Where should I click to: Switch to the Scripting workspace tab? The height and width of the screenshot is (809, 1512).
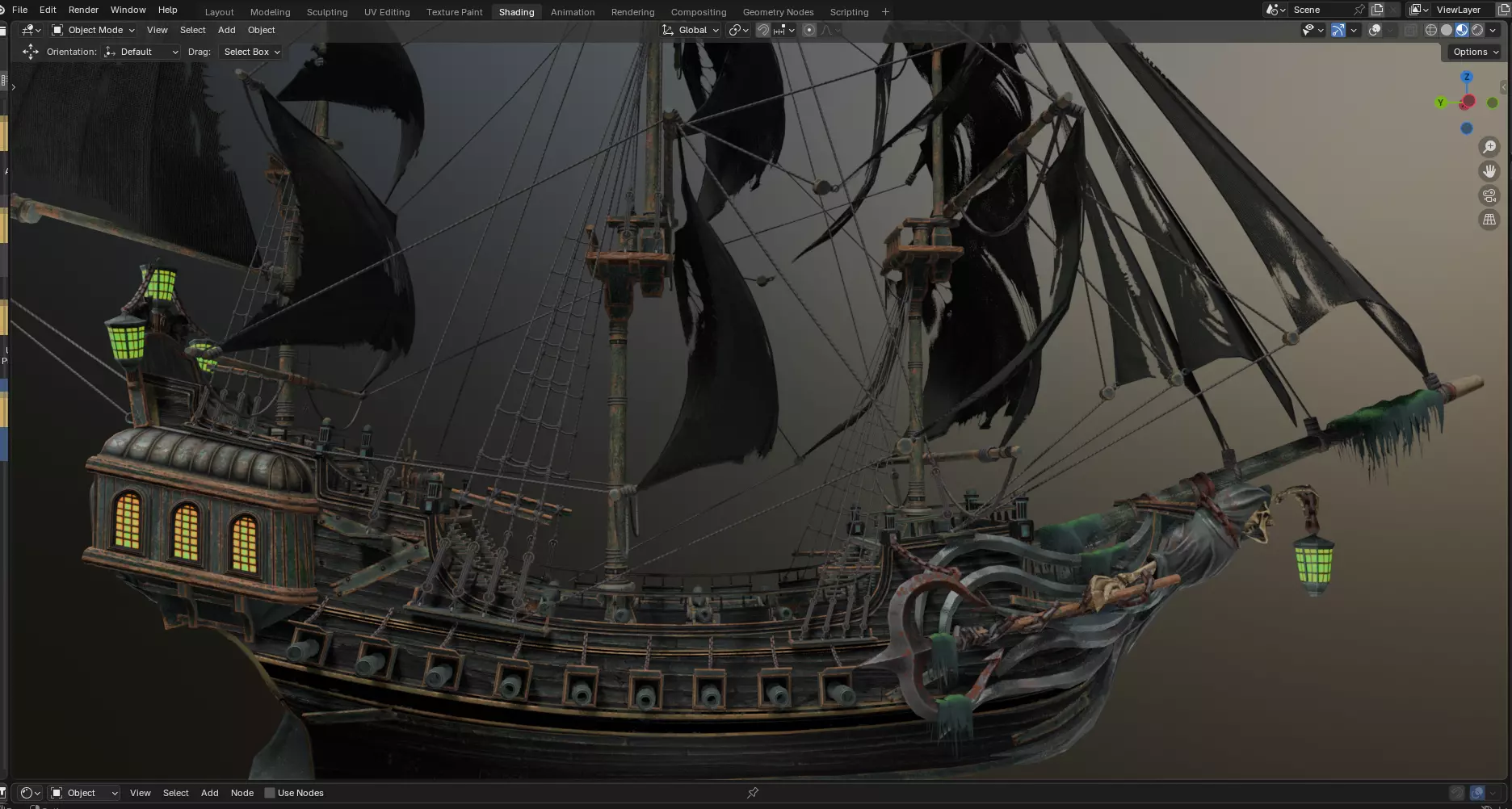tap(849, 12)
